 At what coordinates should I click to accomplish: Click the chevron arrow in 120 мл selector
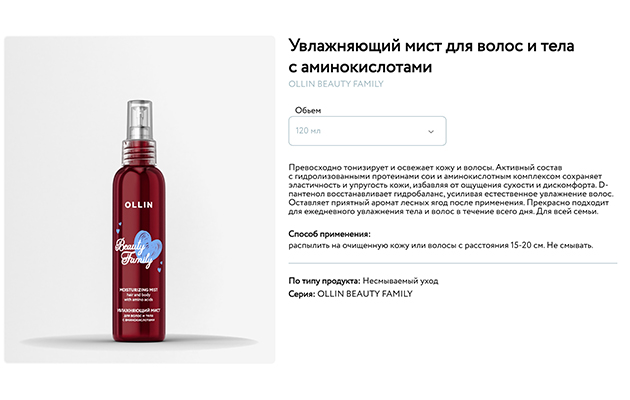[x=431, y=131]
